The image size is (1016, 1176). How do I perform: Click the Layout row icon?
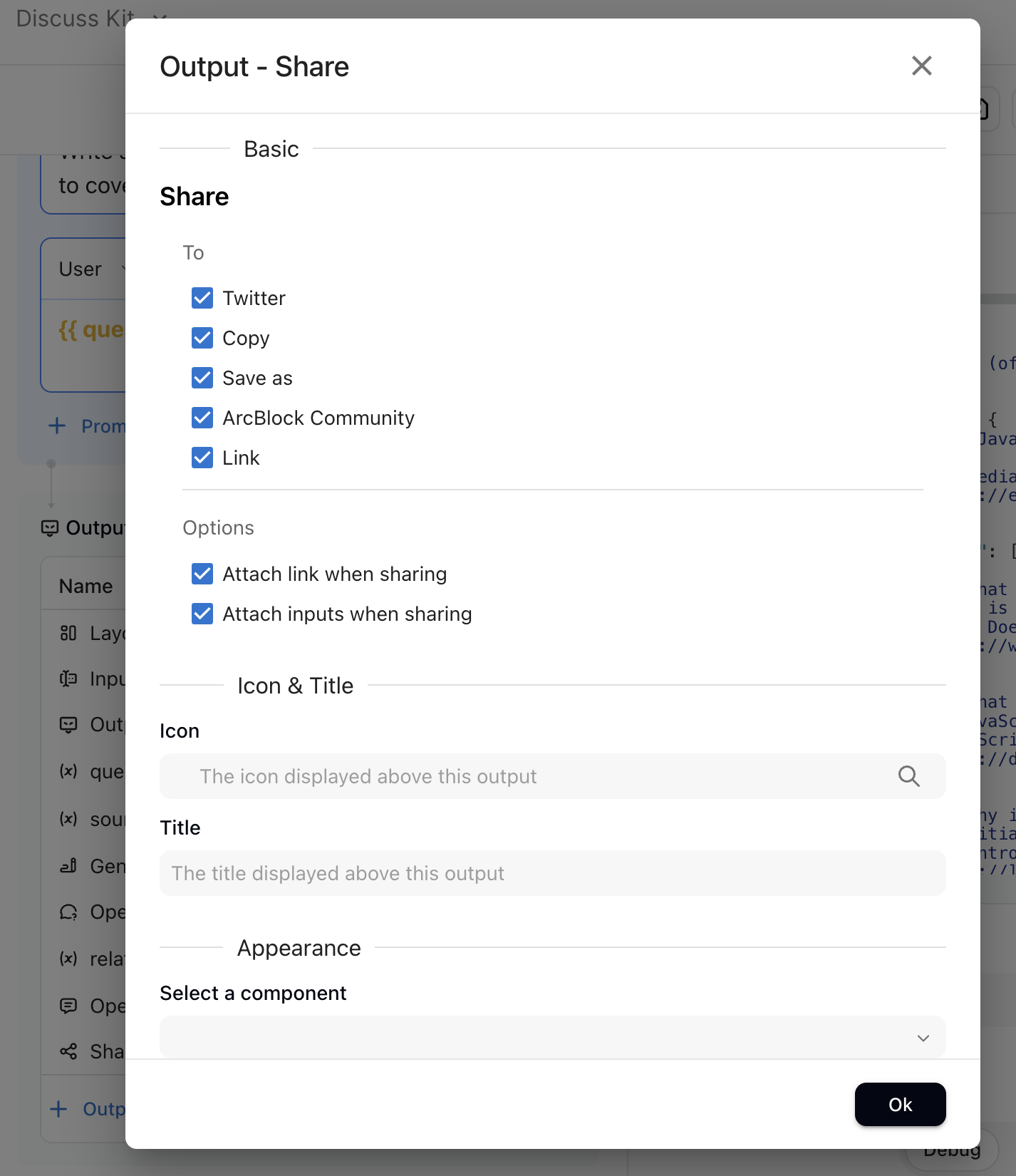(68, 633)
